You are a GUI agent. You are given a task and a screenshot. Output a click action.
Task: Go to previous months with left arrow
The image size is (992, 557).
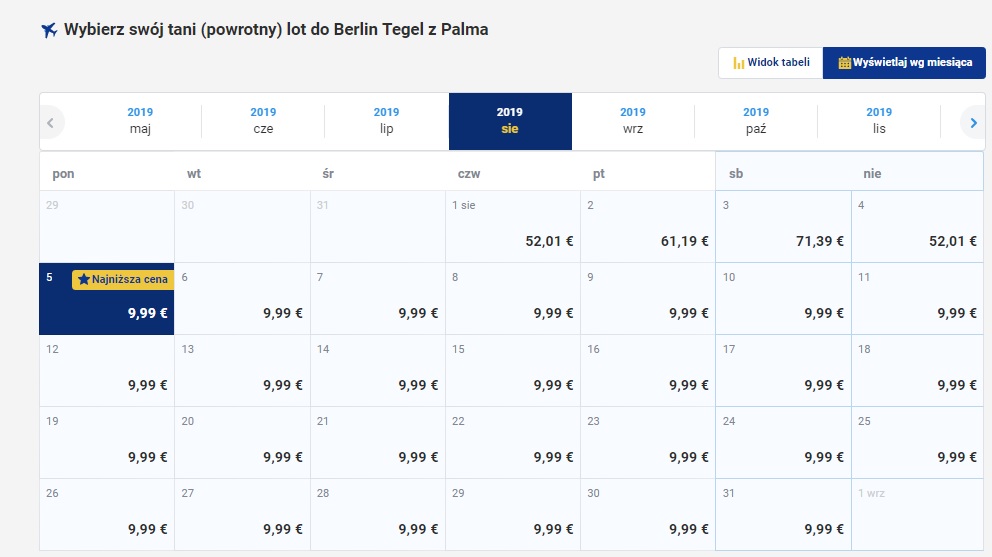[51, 123]
